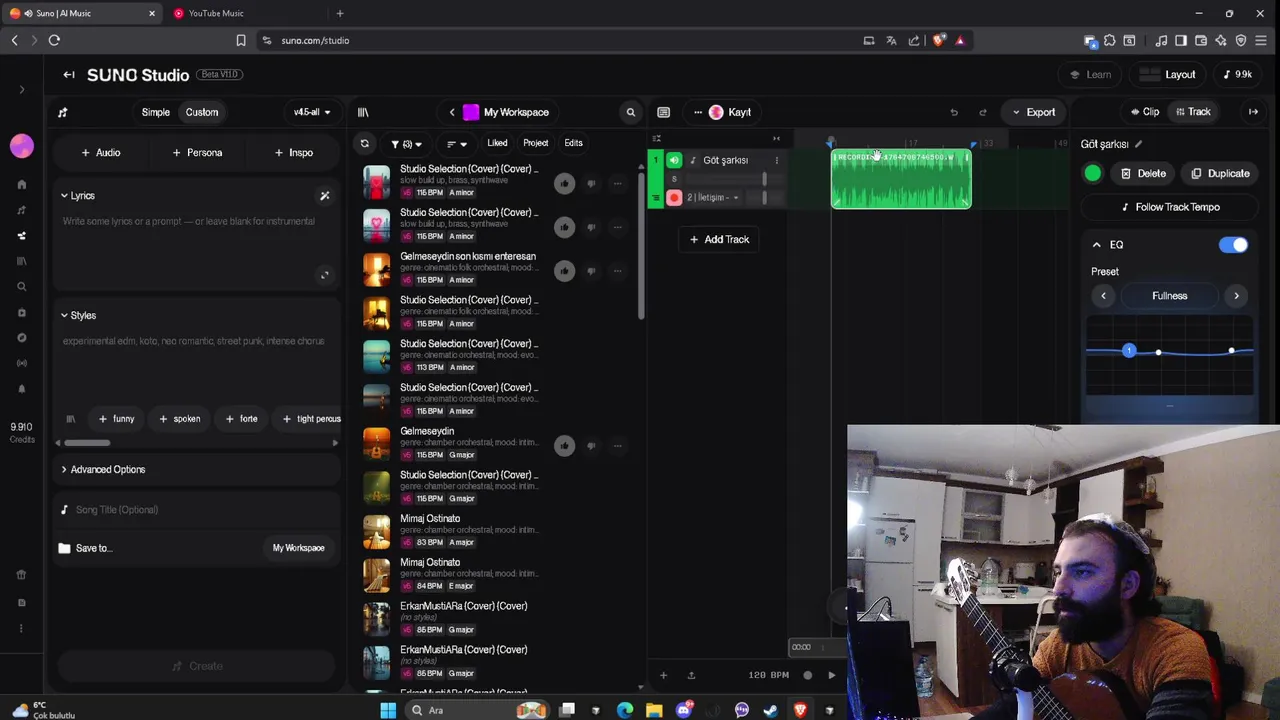Undo the last studio action
The image size is (1280, 720).
tap(954, 112)
